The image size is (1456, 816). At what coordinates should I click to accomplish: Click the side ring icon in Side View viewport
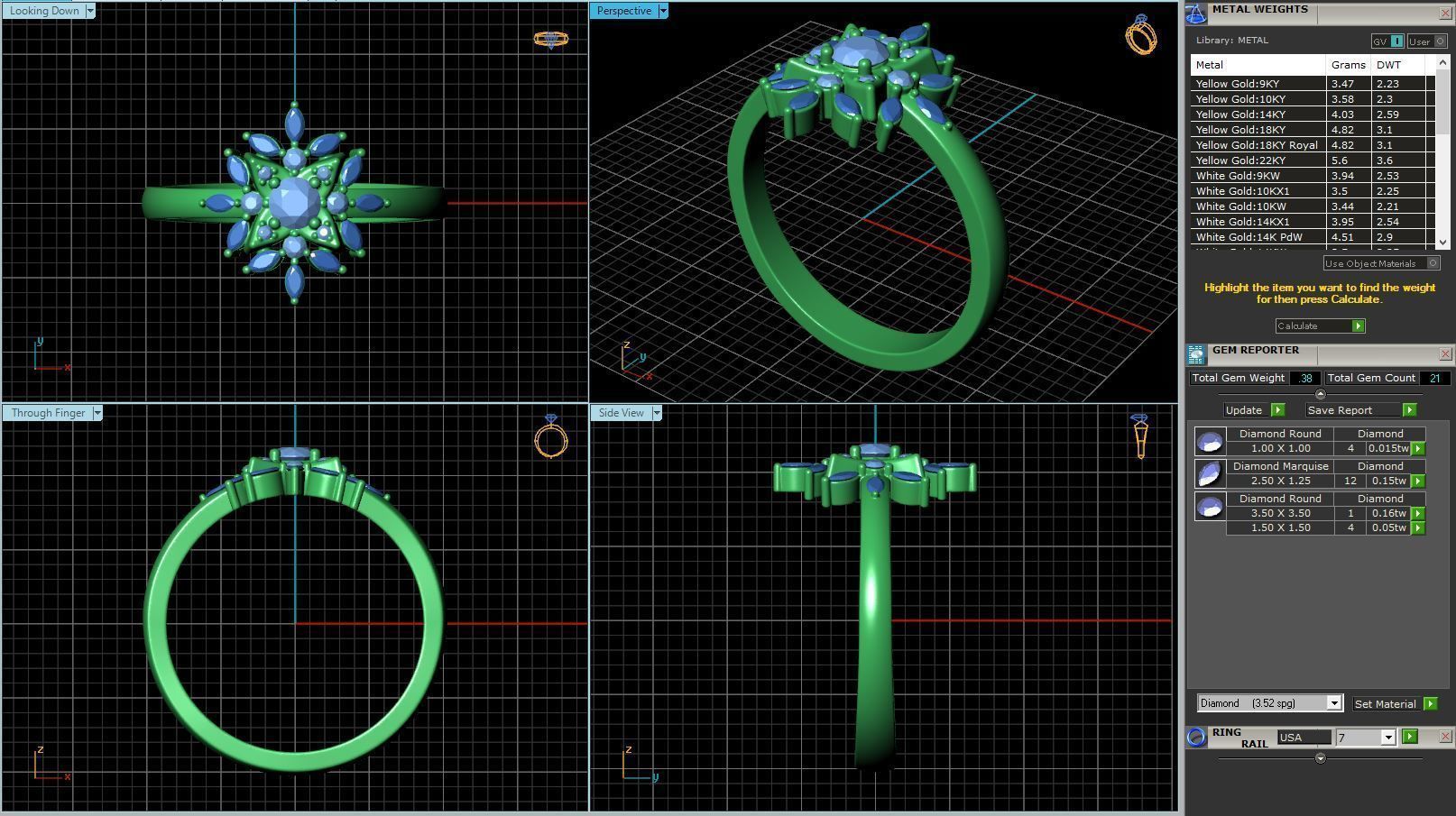point(1139,436)
